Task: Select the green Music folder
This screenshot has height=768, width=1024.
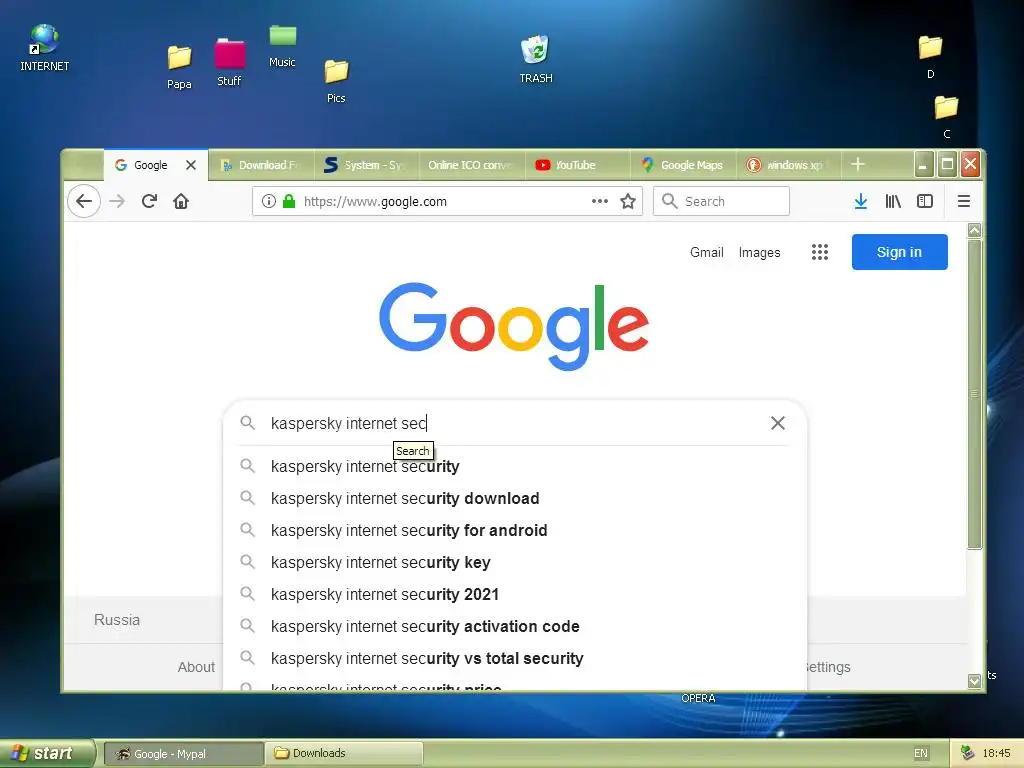Action: (282, 46)
